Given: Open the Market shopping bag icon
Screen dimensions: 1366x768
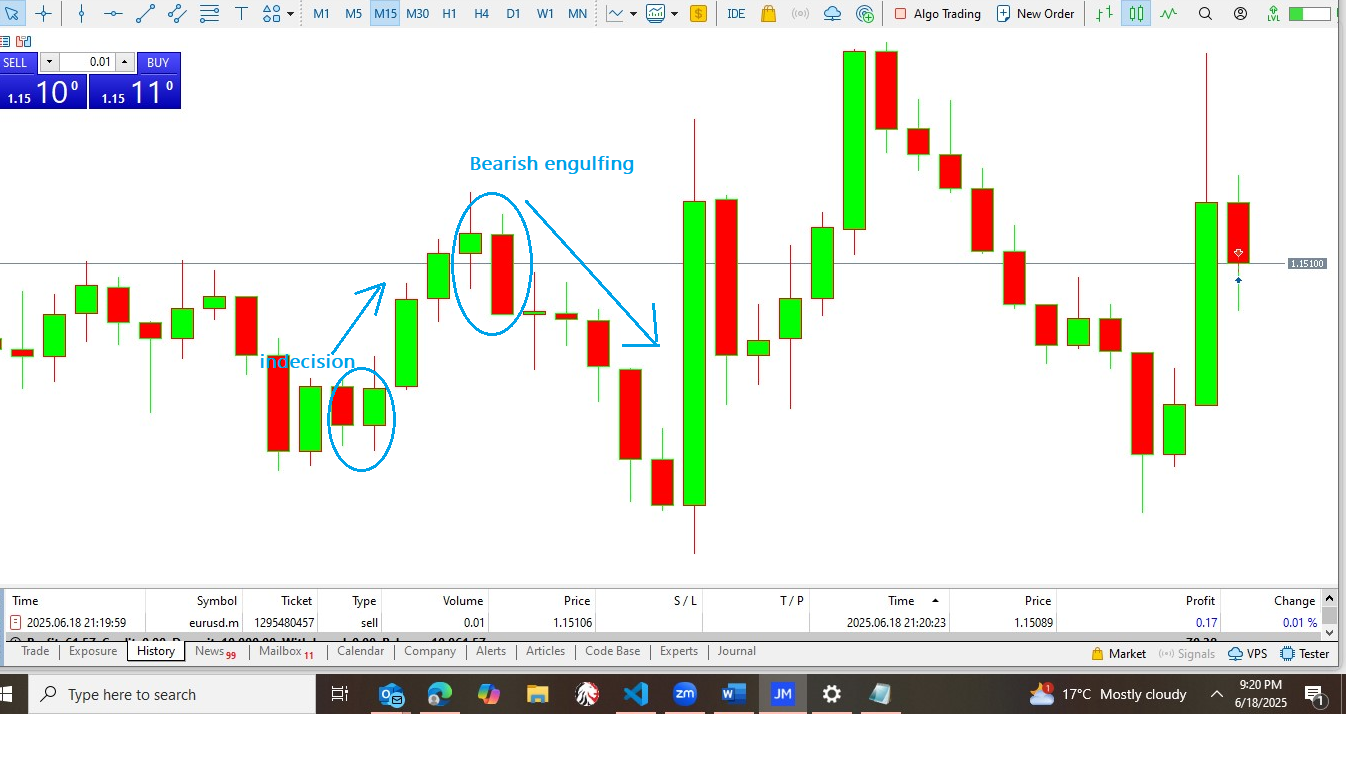Looking at the screenshot, I should coord(768,14).
